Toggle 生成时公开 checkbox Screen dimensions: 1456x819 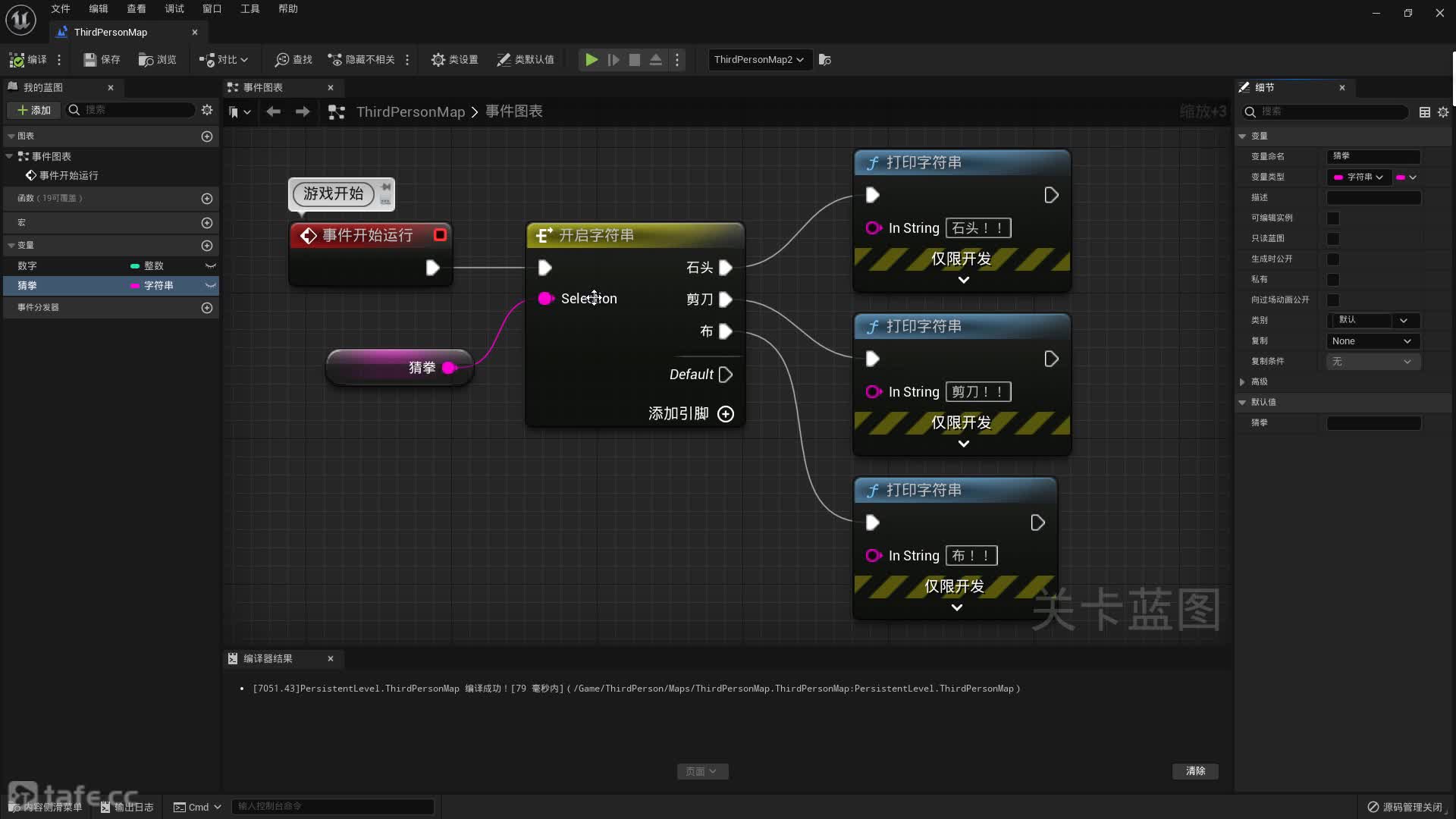1332,259
